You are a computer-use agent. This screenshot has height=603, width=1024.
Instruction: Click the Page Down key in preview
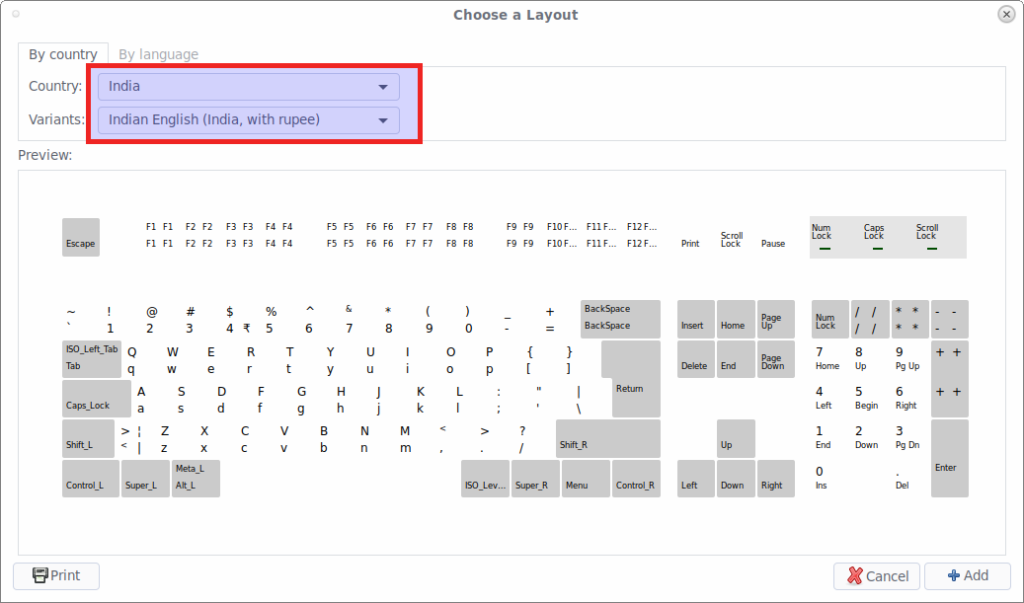(x=775, y=358)
